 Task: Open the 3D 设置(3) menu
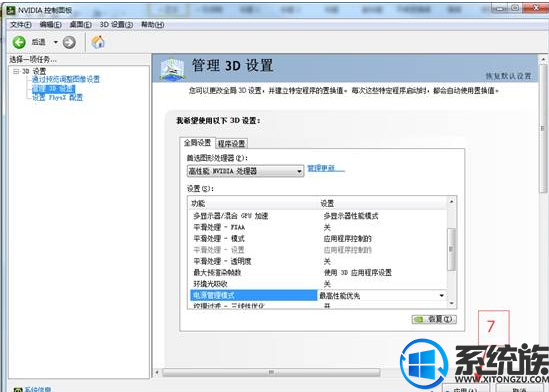pyautogui.click(x=116, y=24)
